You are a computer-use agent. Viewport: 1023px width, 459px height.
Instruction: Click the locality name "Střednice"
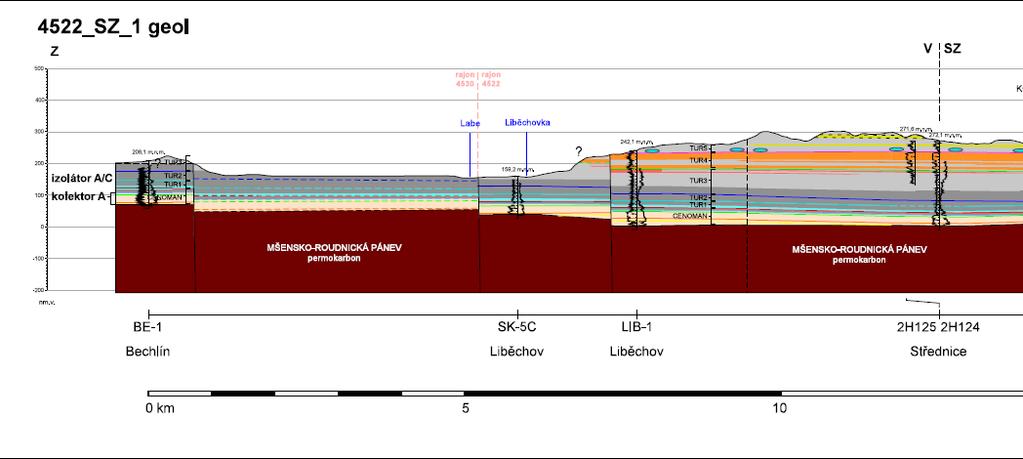[938, 351]
